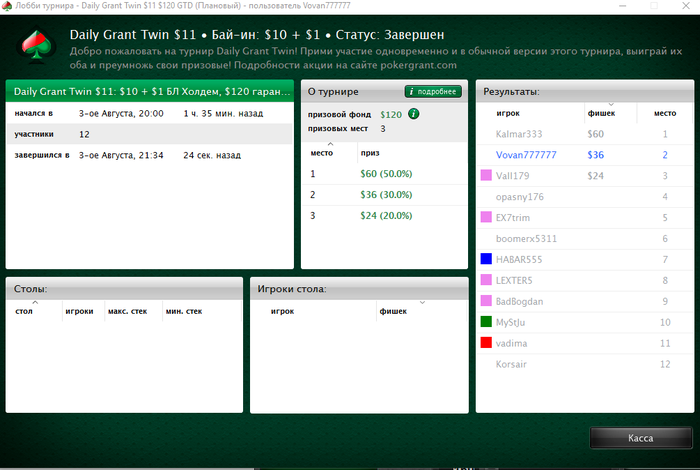
Task: Click Vall179's $24 winnings cell
Action: tap(596, 176)
